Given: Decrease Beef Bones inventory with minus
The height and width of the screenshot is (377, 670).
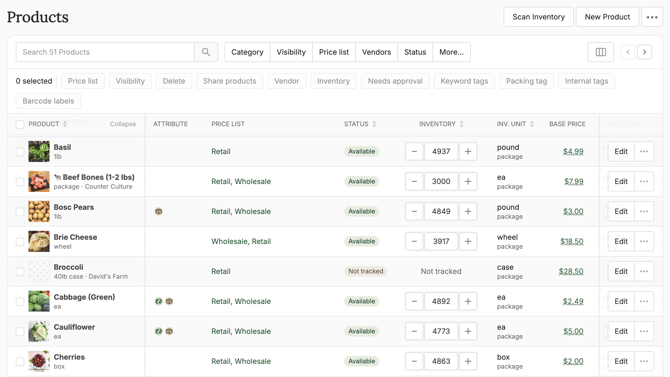Looking at the screenshot, I should (x=414, y=181).
